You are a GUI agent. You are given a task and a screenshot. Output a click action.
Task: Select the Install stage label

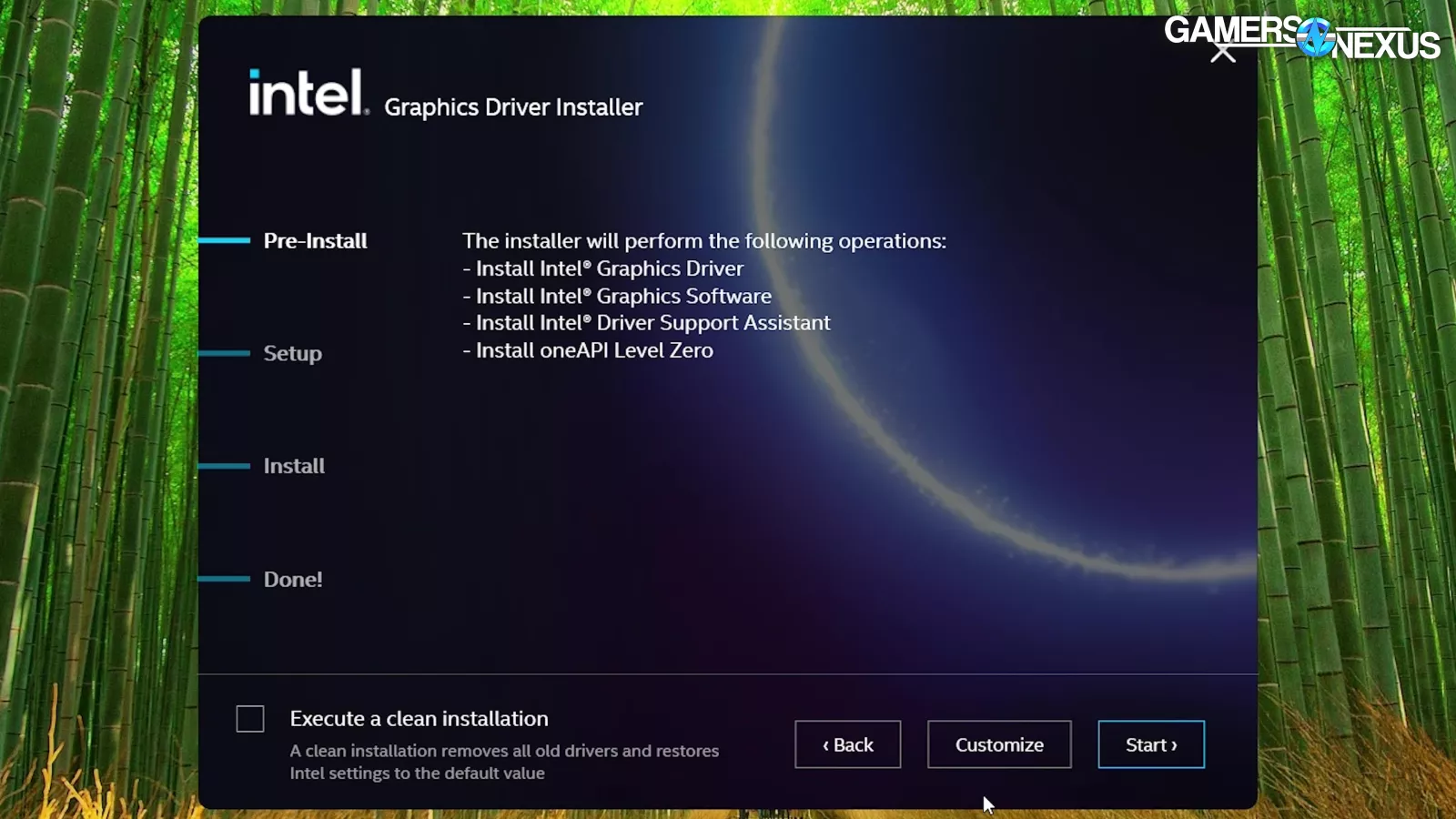point(293,465)
